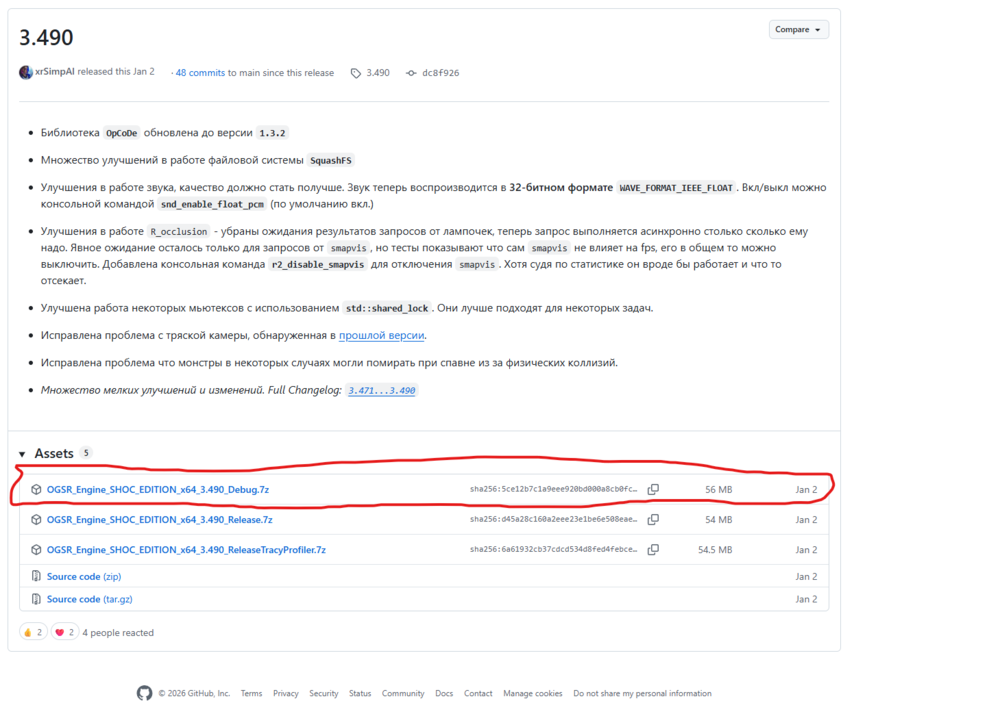Click sha256:5ce12b7c1a9eee920bd000a8cb0fc hash text

point(554,489)
